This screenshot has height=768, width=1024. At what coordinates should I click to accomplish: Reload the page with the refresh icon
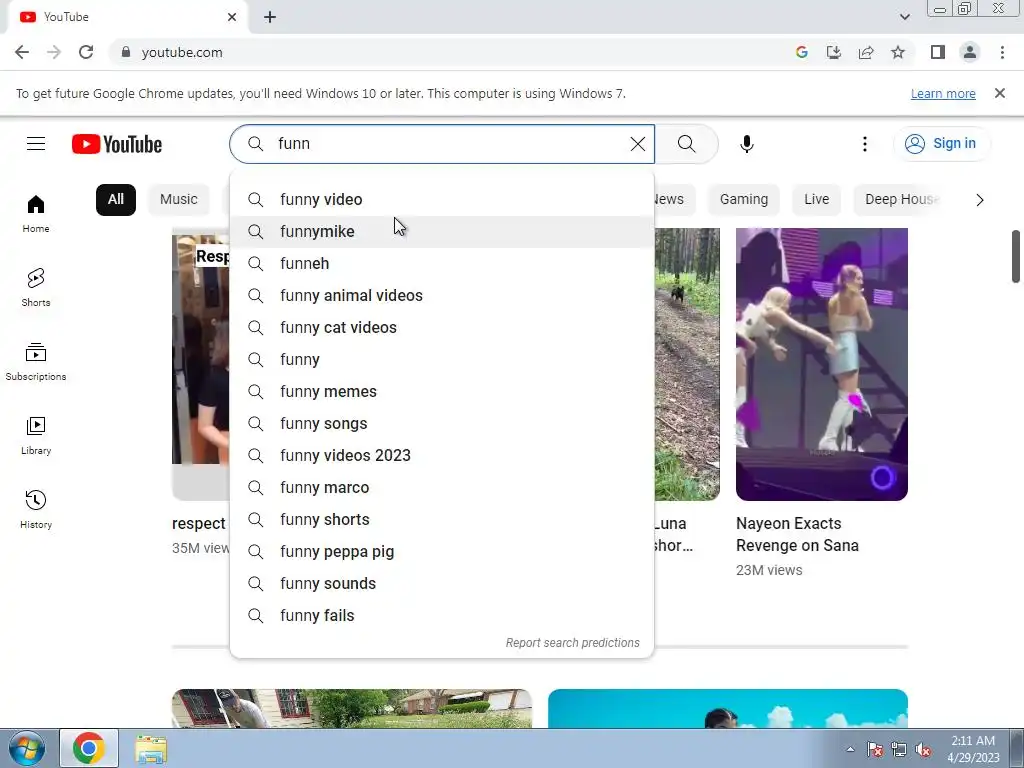click(x=86, y=52)
